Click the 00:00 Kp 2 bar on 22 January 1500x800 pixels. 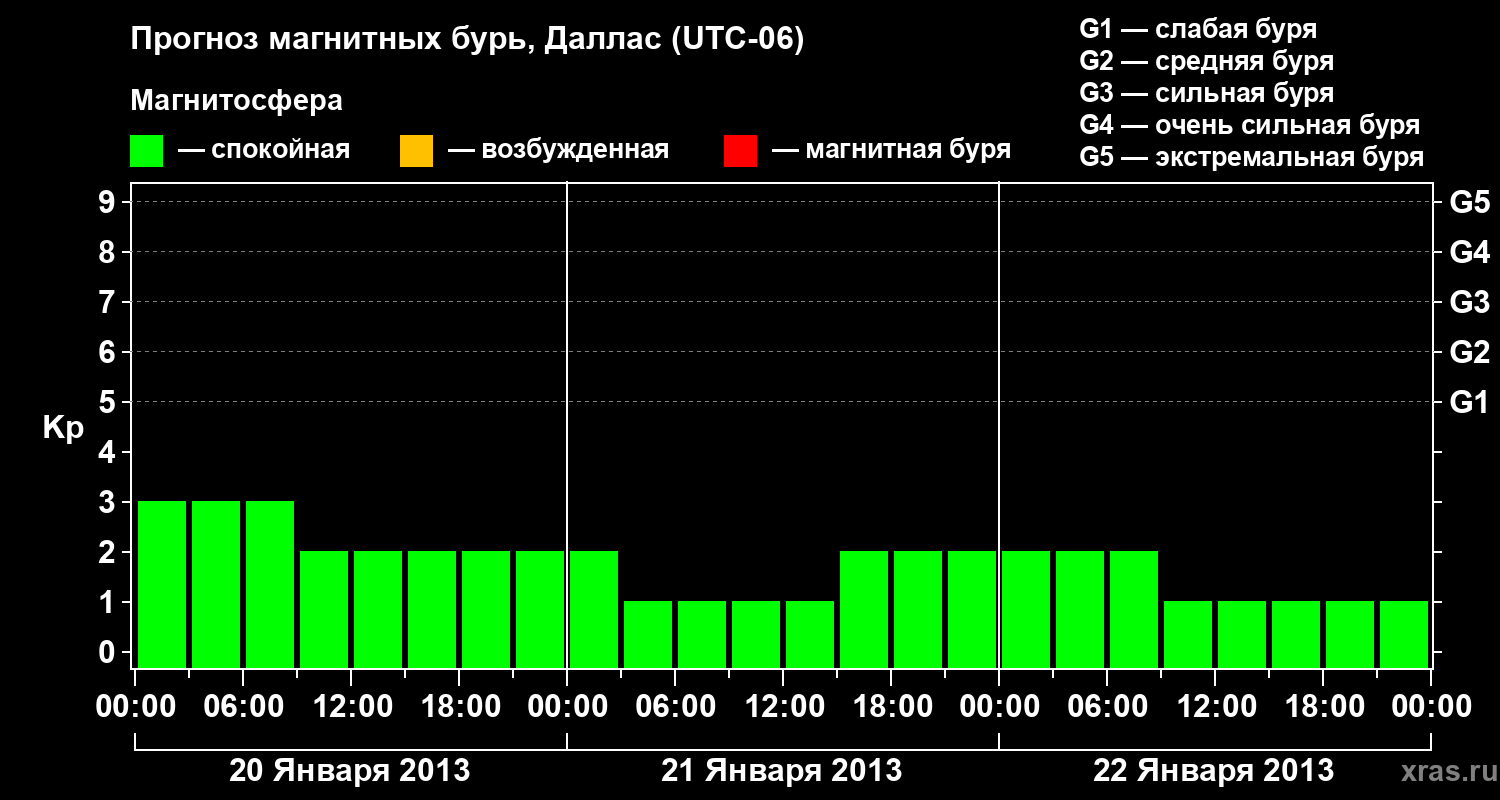[1026, 609]
